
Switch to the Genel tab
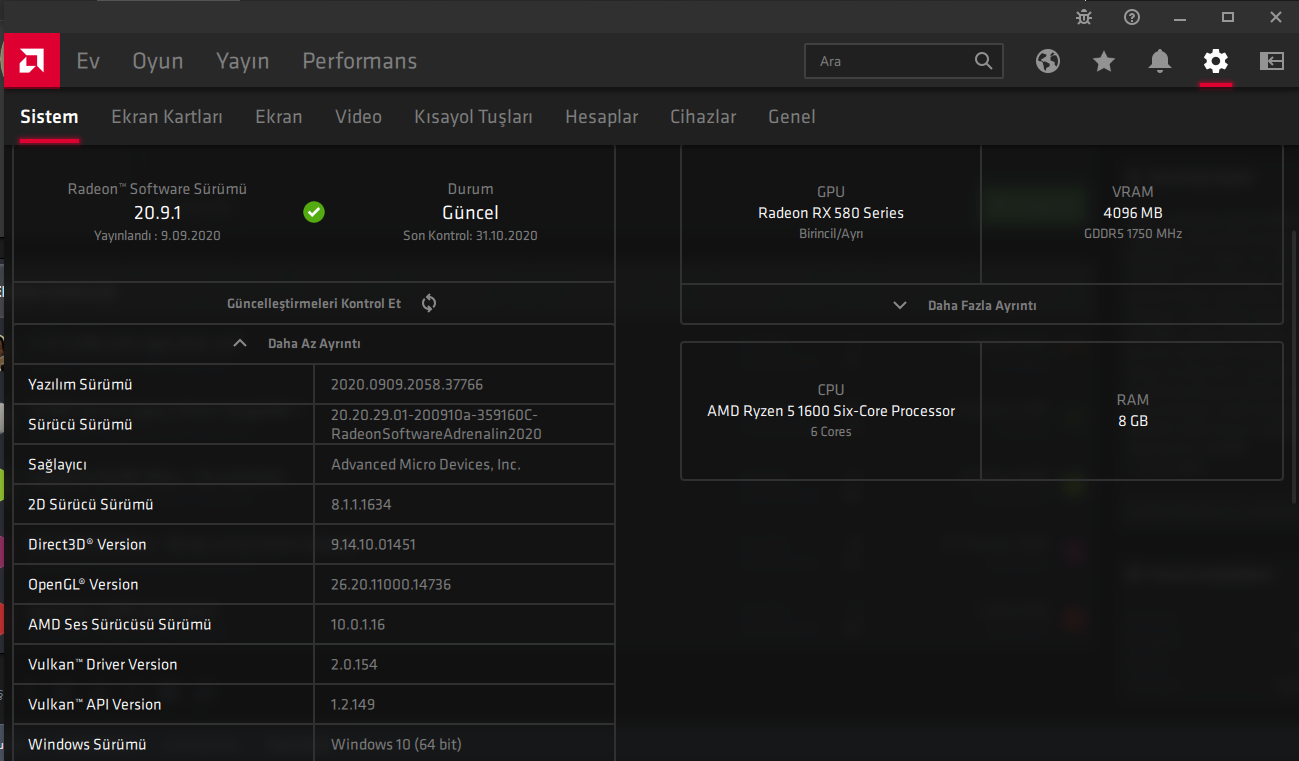pyautogui.click(x=792, y=117)
